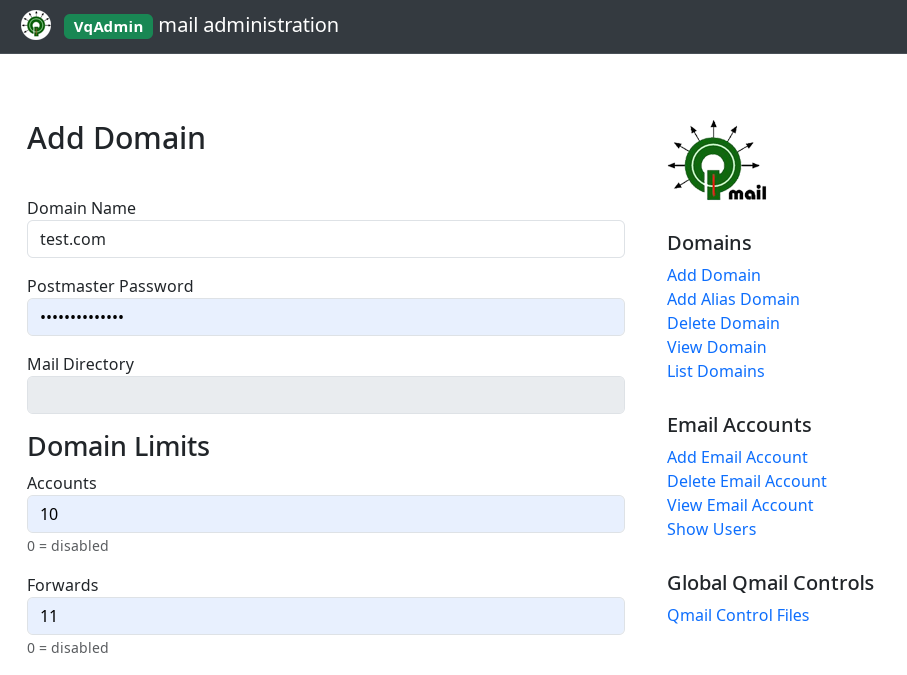Click the large Qmail logo in sidebar
Viewport: 907px width, 675px height.
pyautogui.click(x=717, y=161)
